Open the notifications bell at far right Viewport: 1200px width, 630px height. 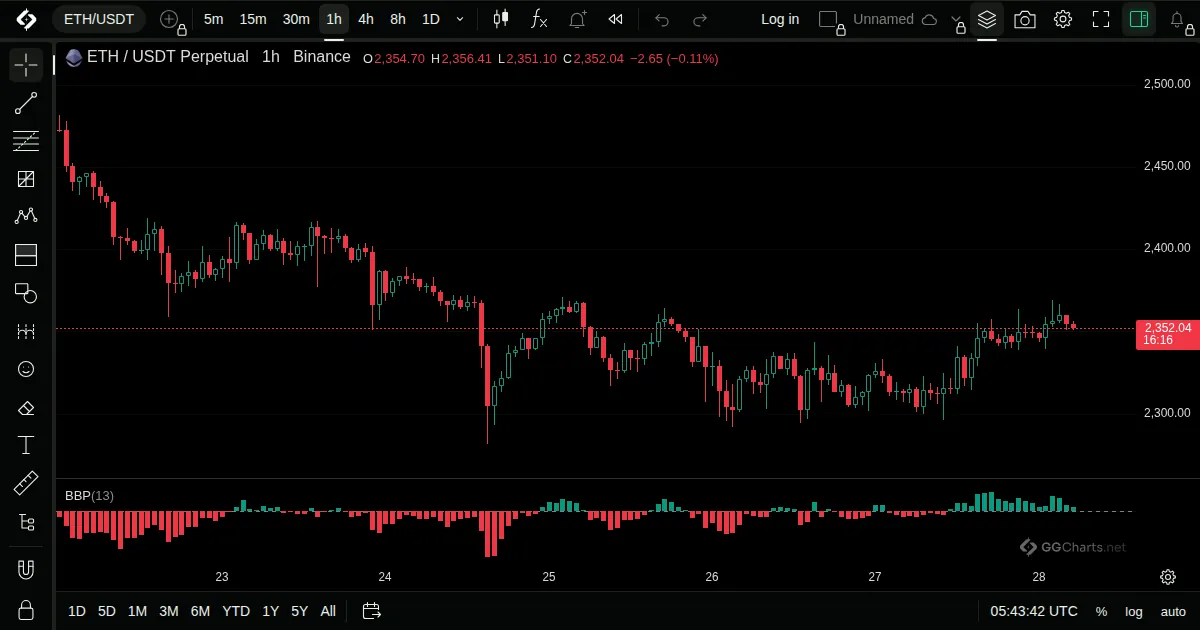point(1178,19)
